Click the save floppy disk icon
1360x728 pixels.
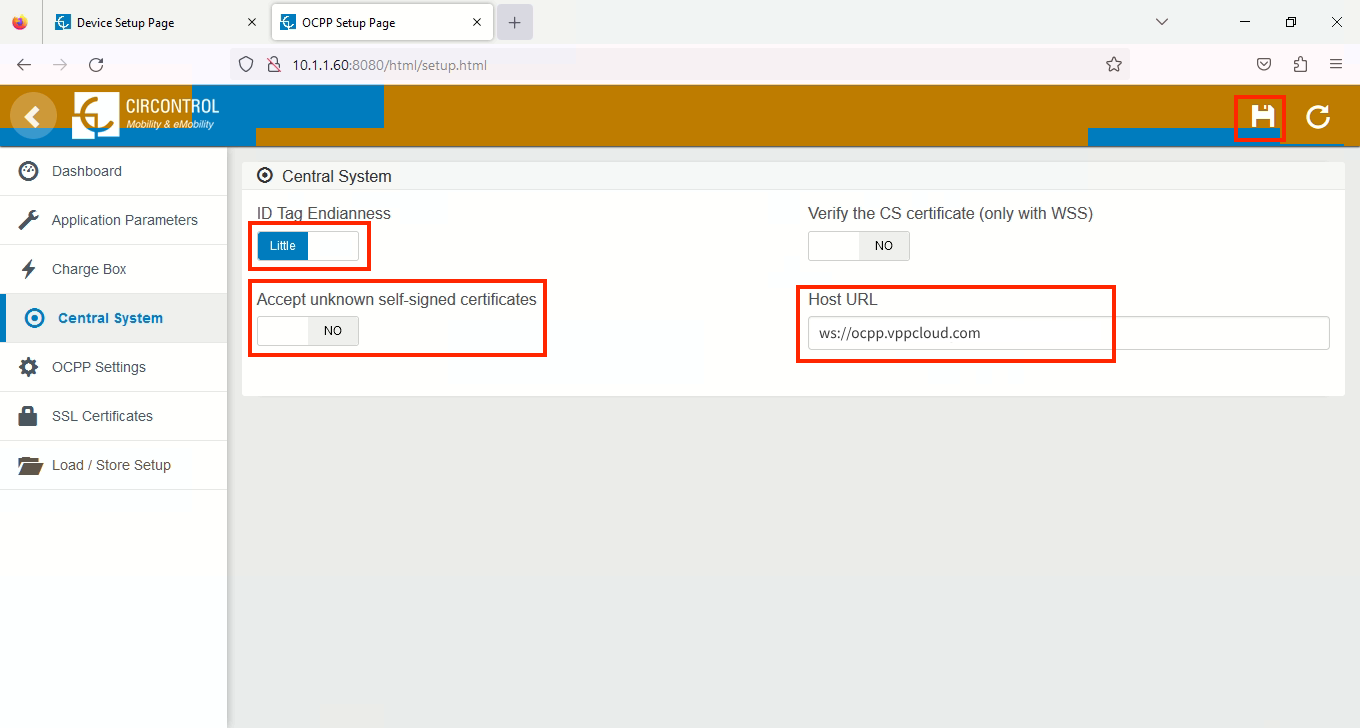pos(1262,117)
